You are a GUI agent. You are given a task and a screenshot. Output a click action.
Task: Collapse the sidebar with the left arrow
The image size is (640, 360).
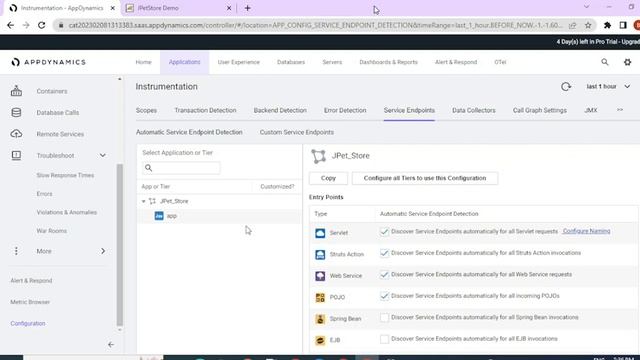[111, 344]
